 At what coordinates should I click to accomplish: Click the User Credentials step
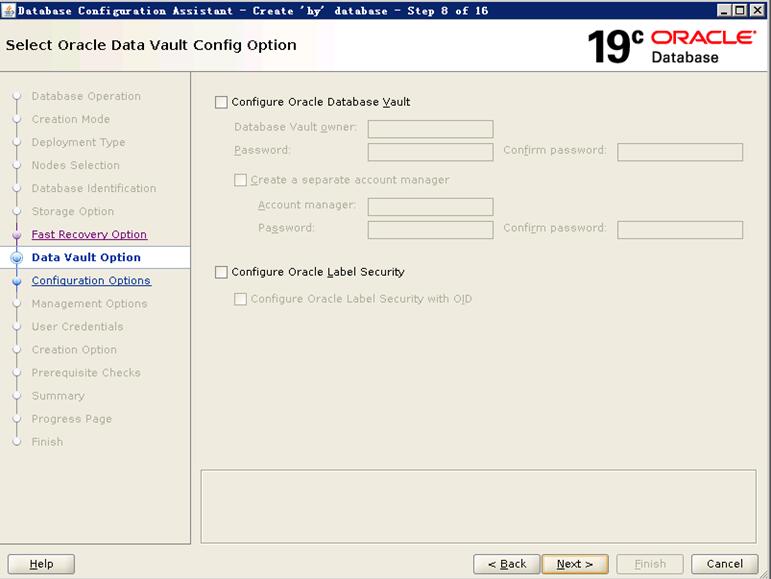click(x=77, y=327)
